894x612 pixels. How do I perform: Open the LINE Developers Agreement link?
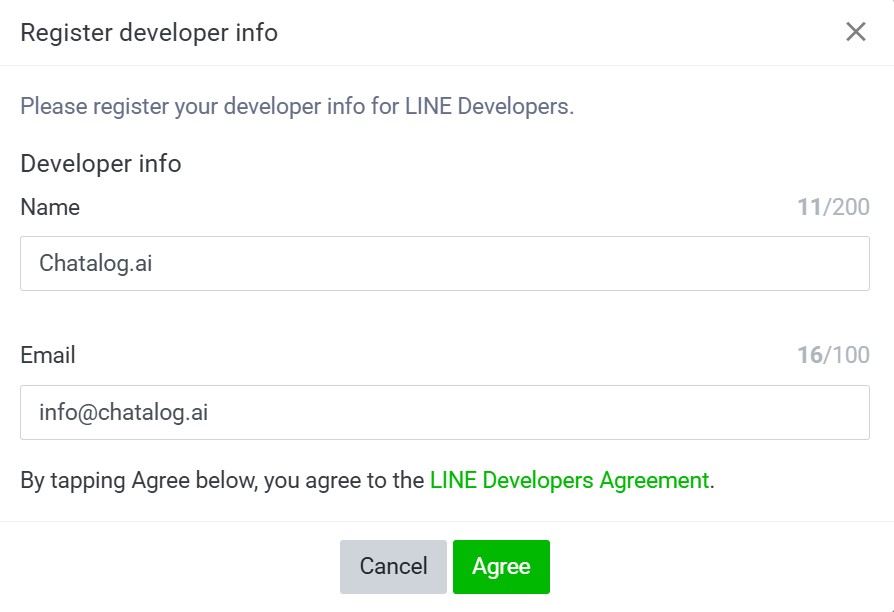(x=569, y=480)
